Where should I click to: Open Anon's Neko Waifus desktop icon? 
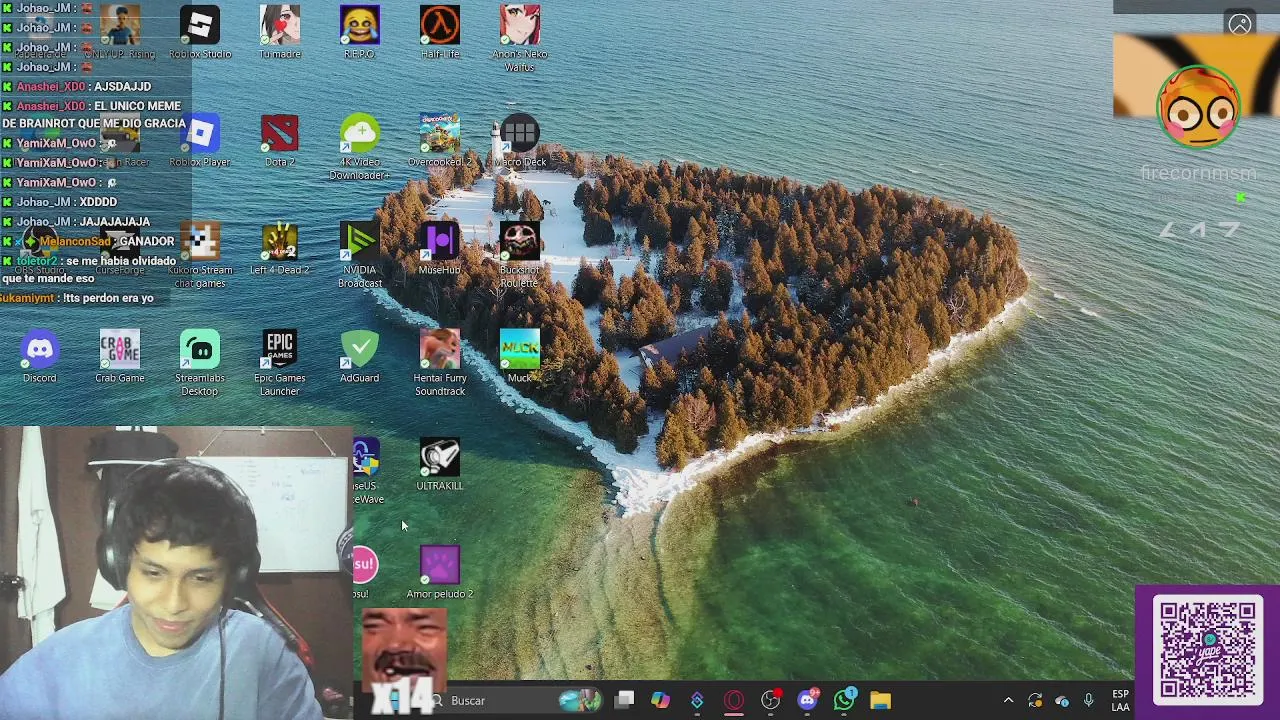pyautogui.click(x=520, y=38)
